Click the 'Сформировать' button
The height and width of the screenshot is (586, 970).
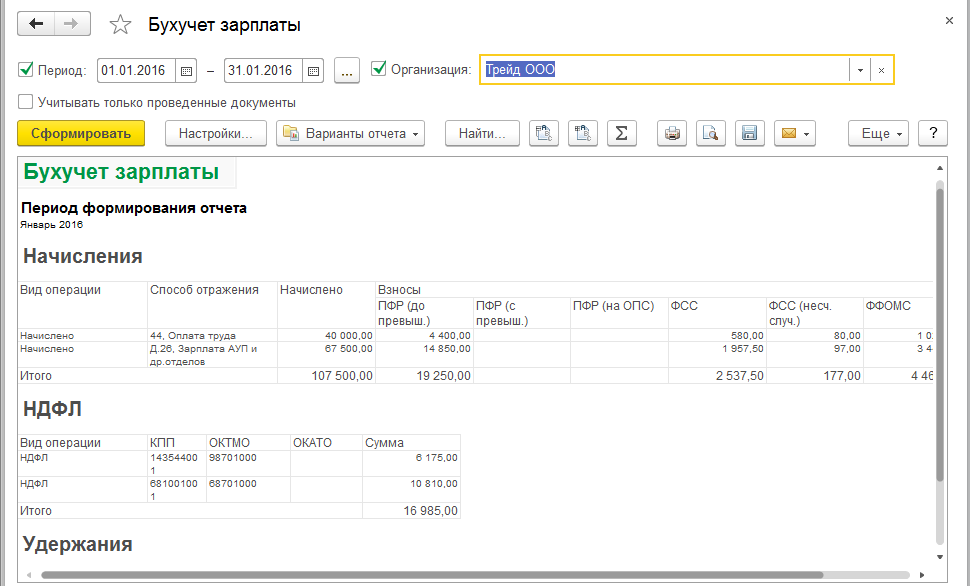tap(81, 133)
